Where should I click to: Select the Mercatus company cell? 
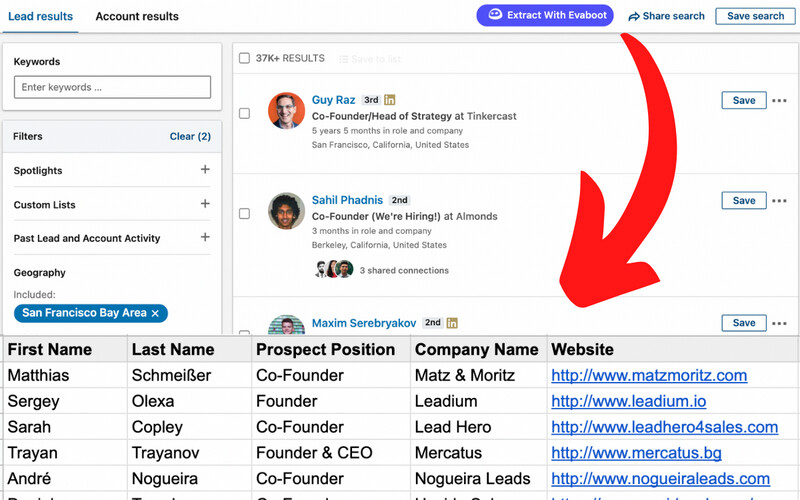pos(479,453)
